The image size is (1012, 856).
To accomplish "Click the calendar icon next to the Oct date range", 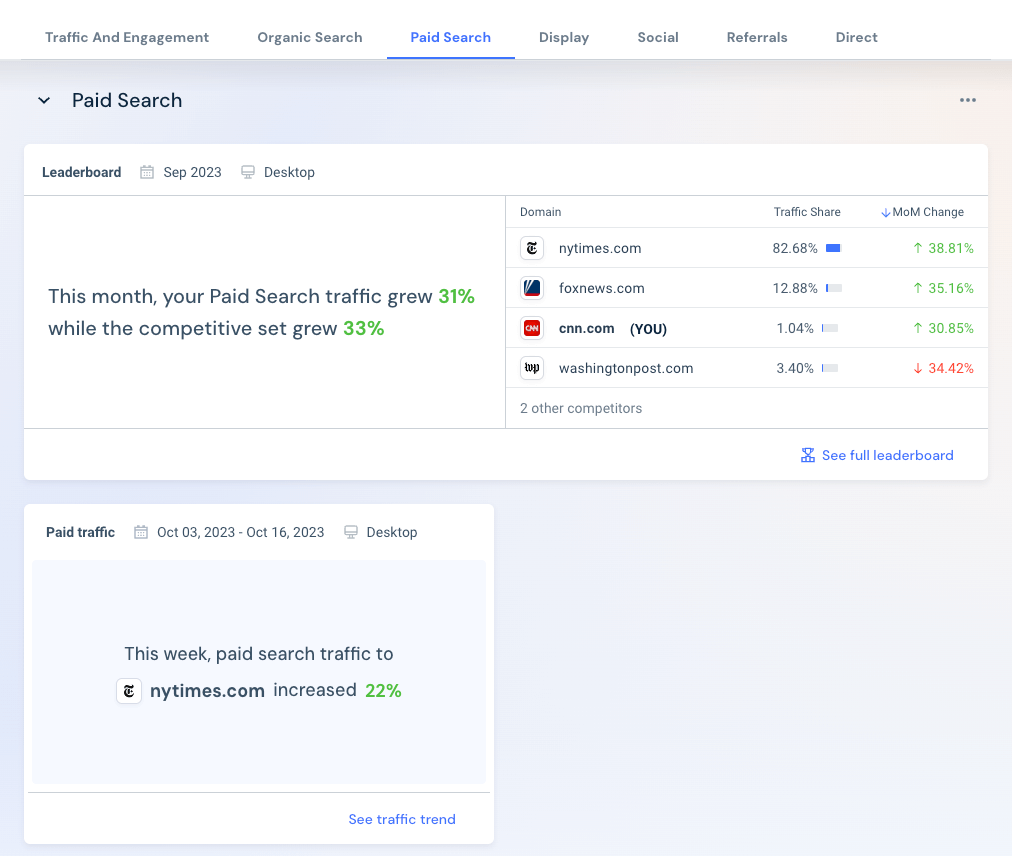I will (x=140, y=532).
